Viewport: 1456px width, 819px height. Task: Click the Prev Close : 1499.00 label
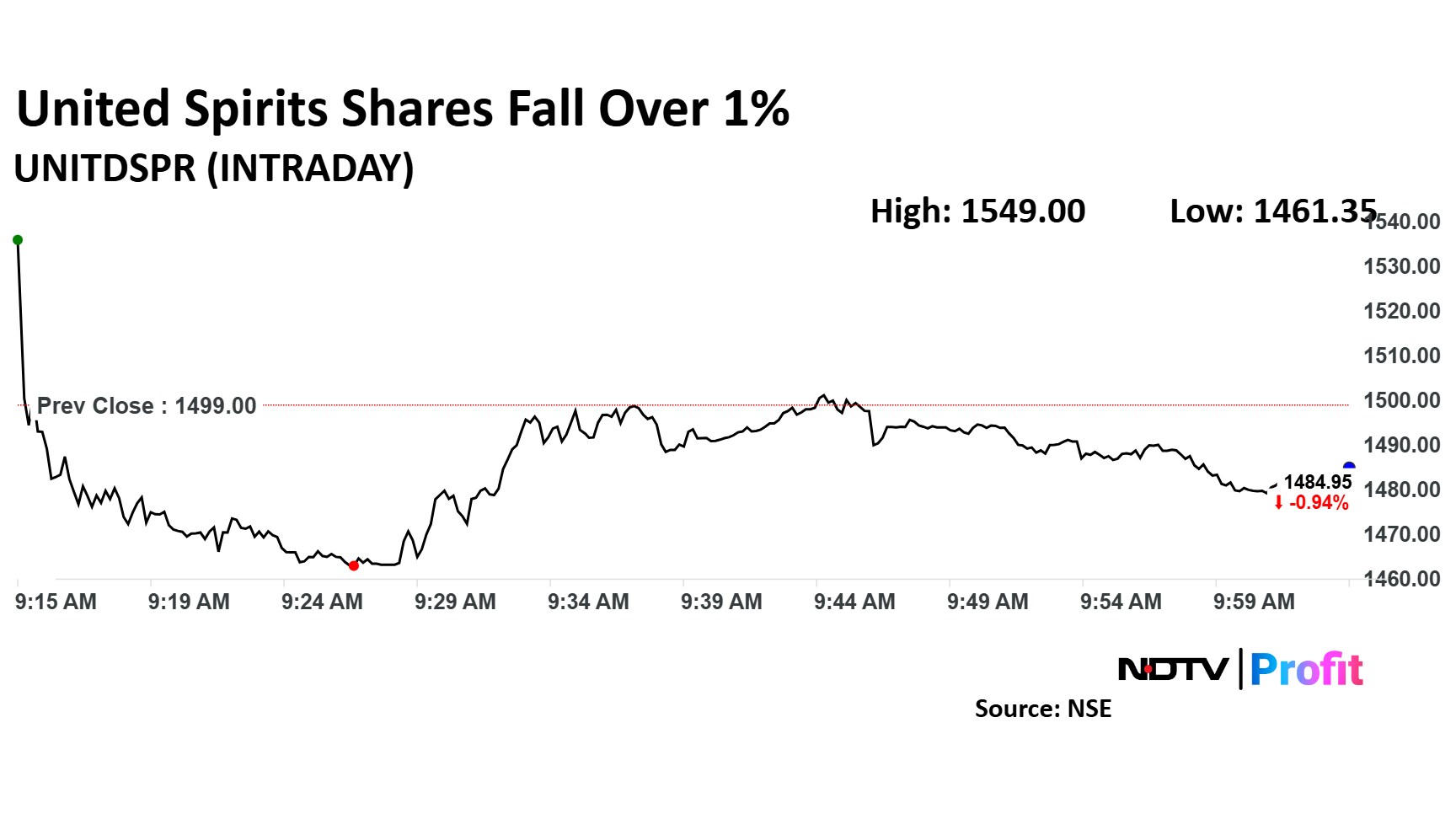(x=147, y=406)
